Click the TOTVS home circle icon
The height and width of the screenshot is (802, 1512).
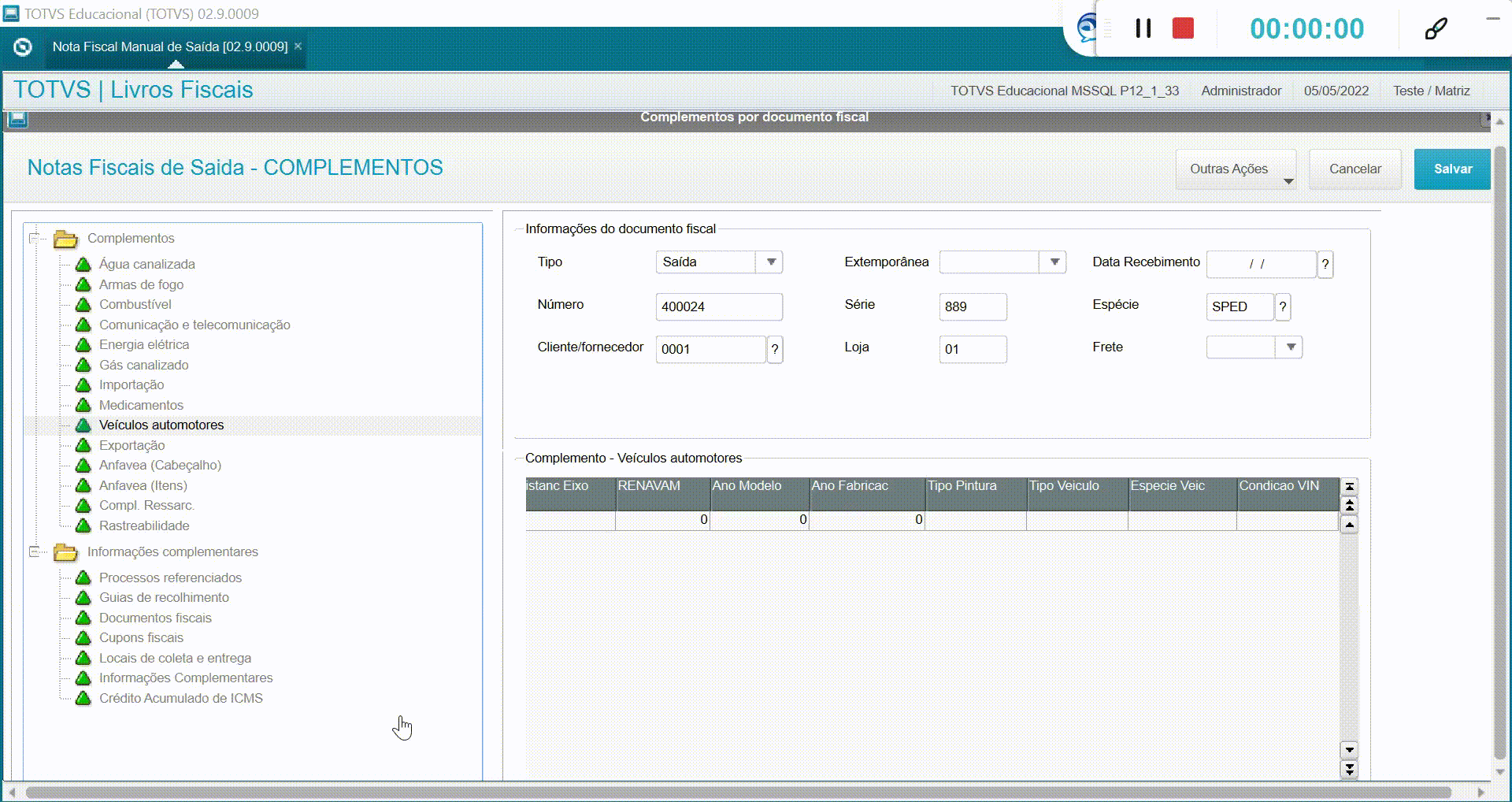[23, 47]
